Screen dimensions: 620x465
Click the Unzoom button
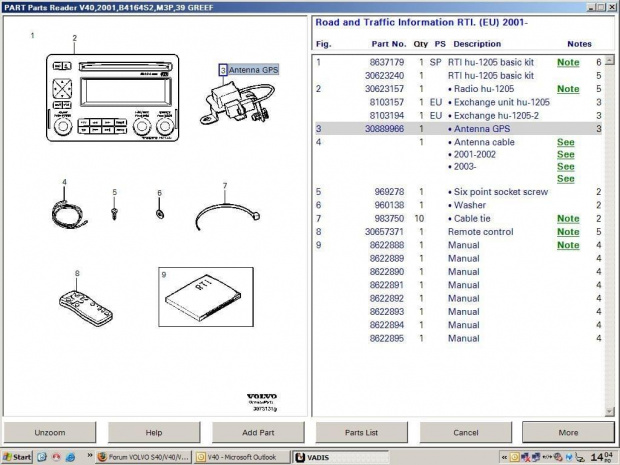point(50,432)
